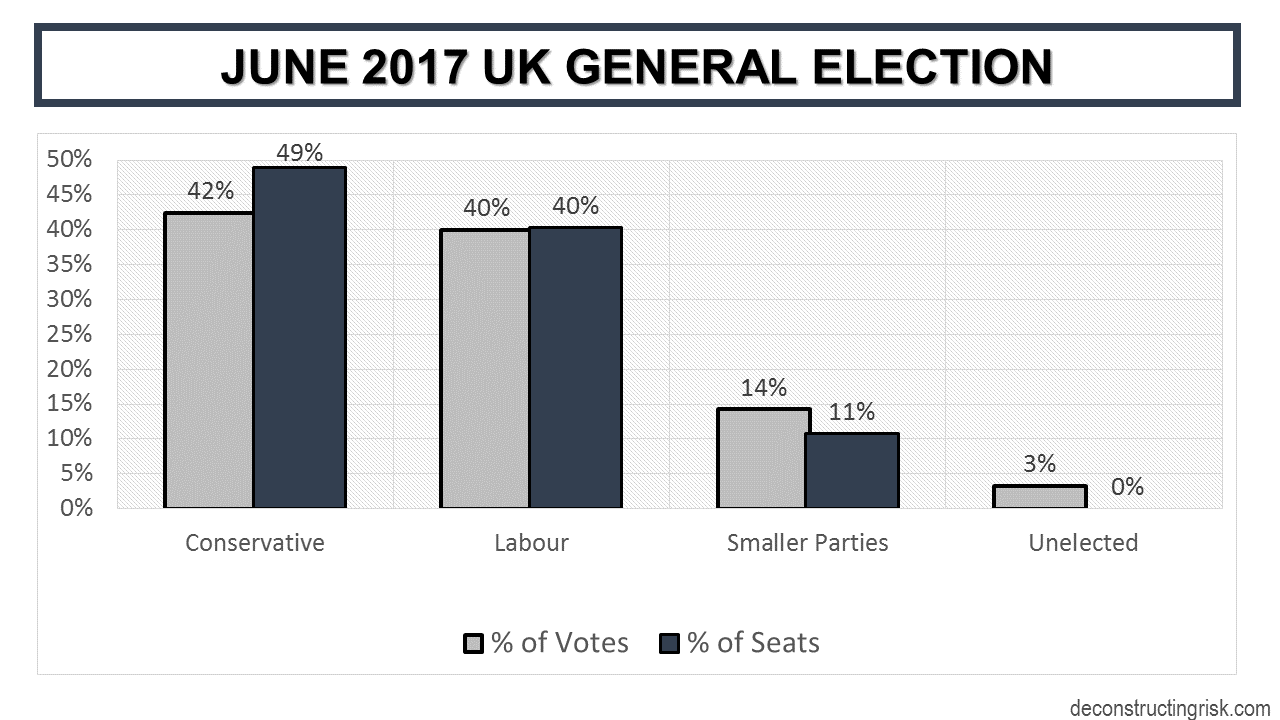Select the Unelected axis label

tap(1083, 543)
